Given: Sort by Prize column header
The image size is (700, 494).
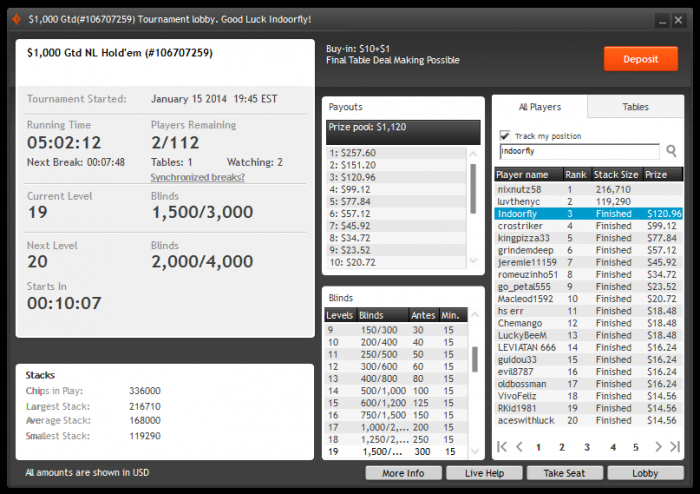Looking at the screenshot, I should (x=662, y=174).
